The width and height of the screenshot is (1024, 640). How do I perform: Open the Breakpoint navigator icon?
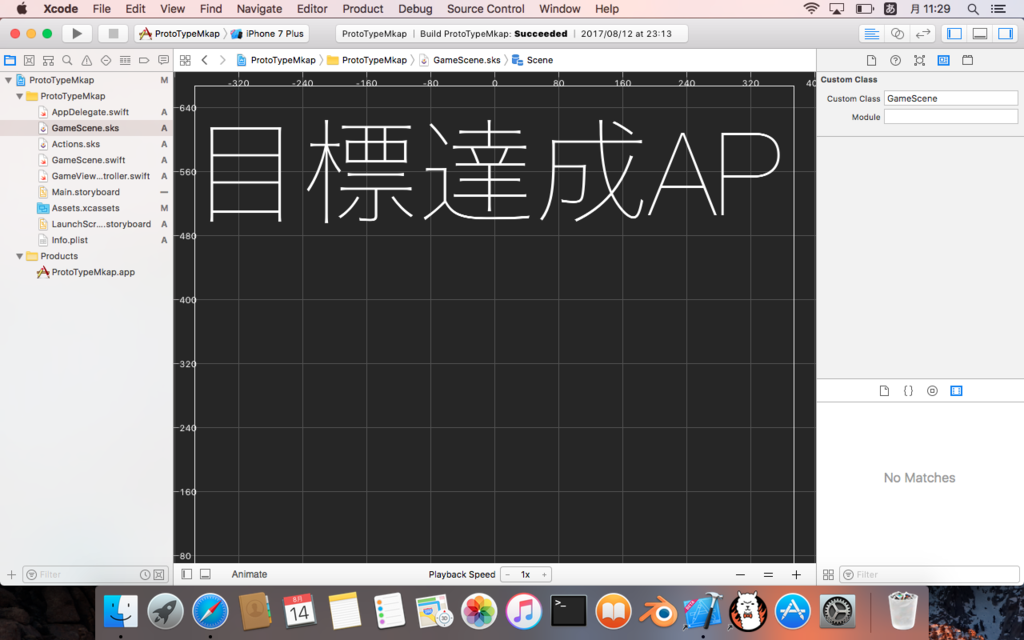tap(144, 60)
